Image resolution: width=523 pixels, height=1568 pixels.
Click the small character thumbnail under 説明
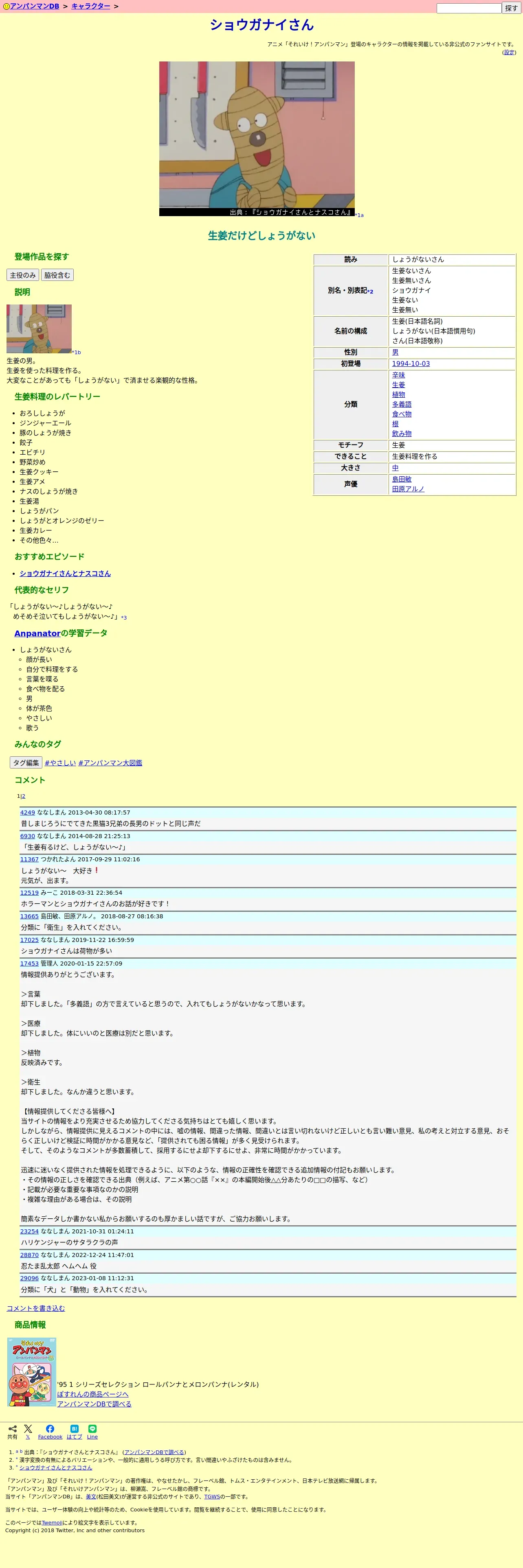click(39, 328)
